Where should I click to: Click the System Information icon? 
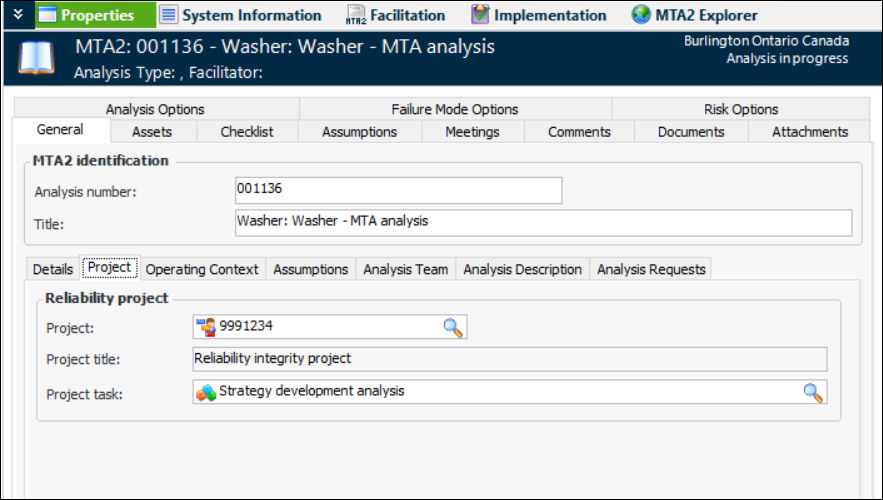coord(168,15)
